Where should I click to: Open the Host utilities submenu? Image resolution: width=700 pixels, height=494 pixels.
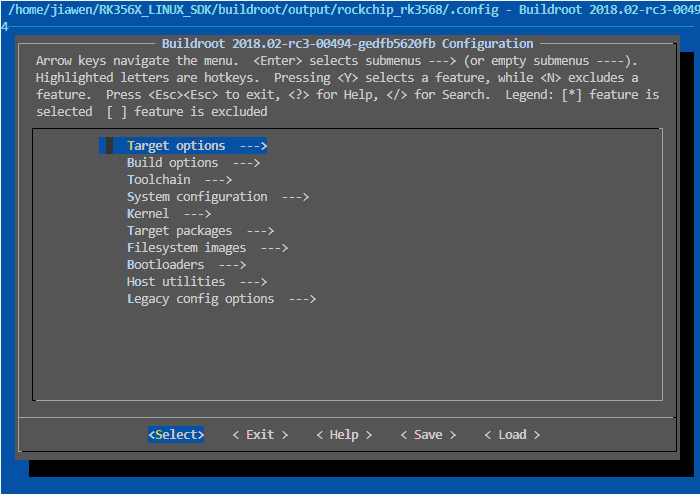pos(197,281)
